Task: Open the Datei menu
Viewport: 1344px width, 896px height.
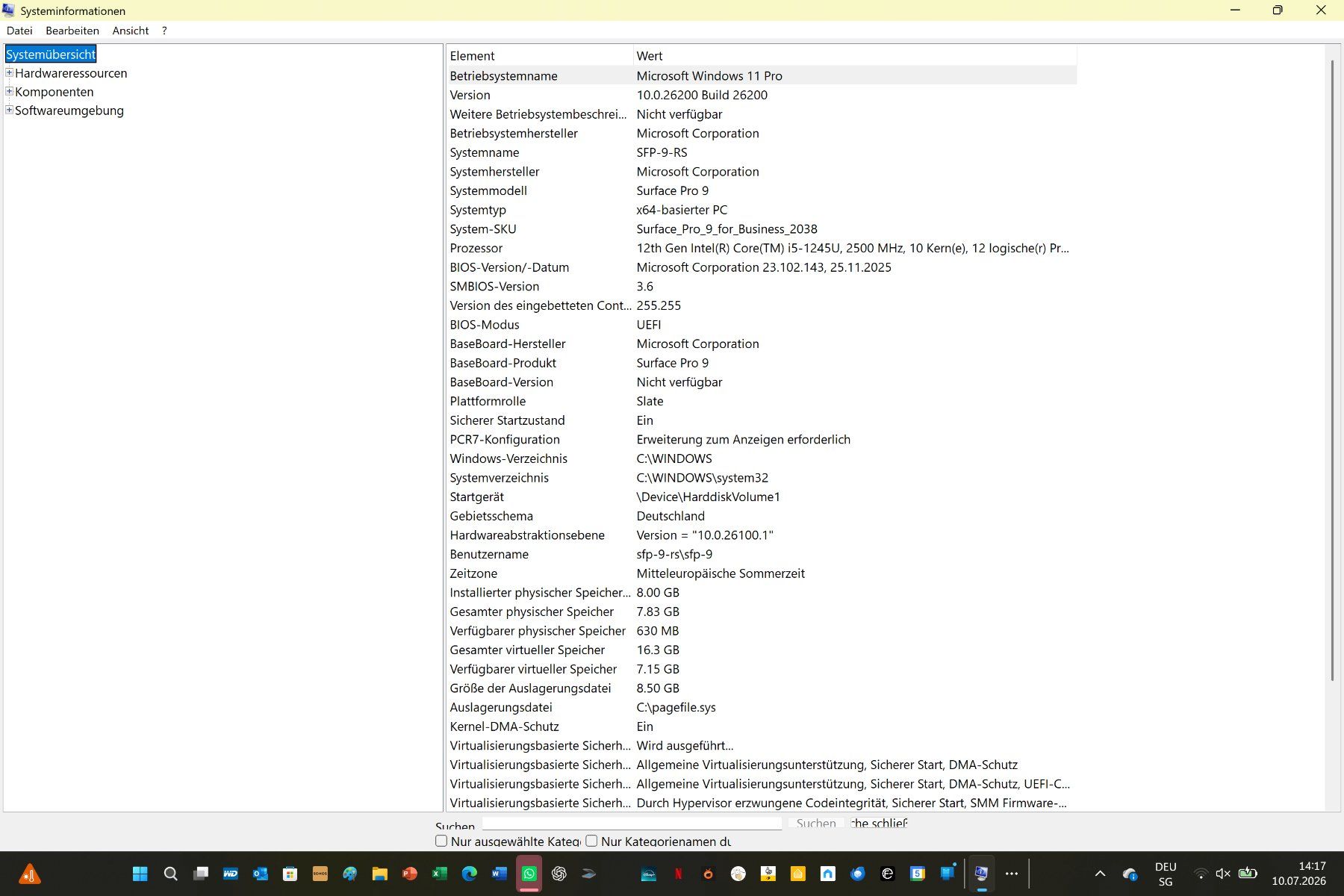Action: [x=19, y=31]
